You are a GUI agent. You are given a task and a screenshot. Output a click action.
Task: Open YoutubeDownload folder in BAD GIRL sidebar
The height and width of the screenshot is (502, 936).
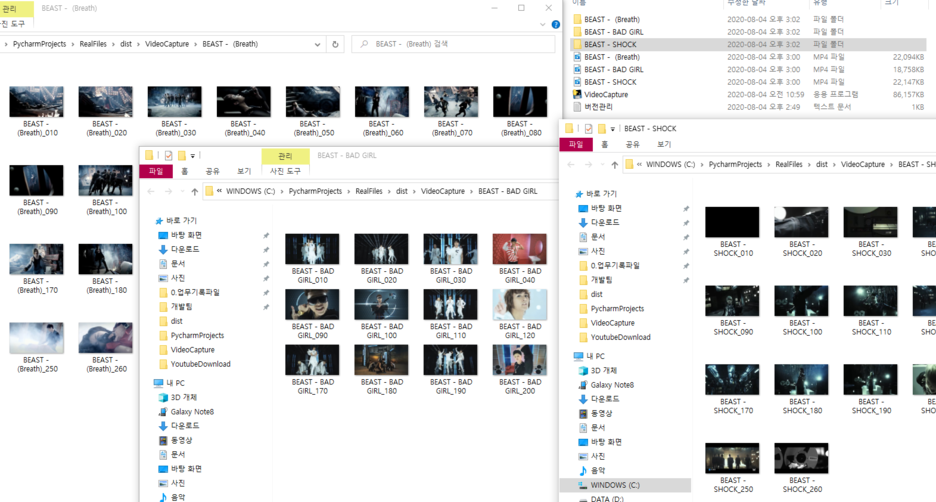pyautogui.click(x=195, y=364)
